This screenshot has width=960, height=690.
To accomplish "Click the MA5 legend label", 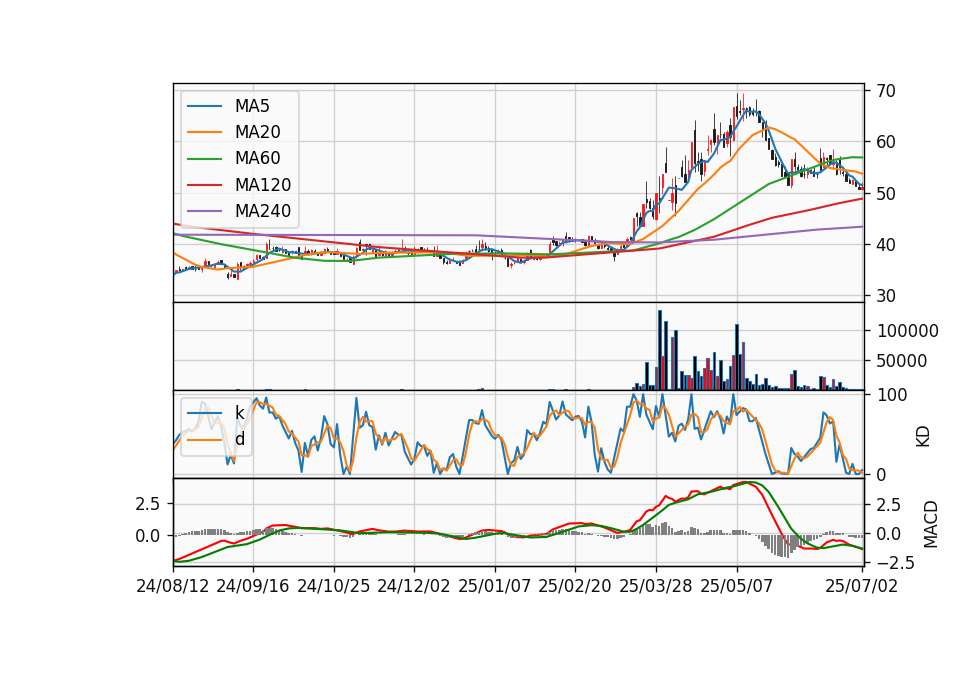I will click(252, 106).
